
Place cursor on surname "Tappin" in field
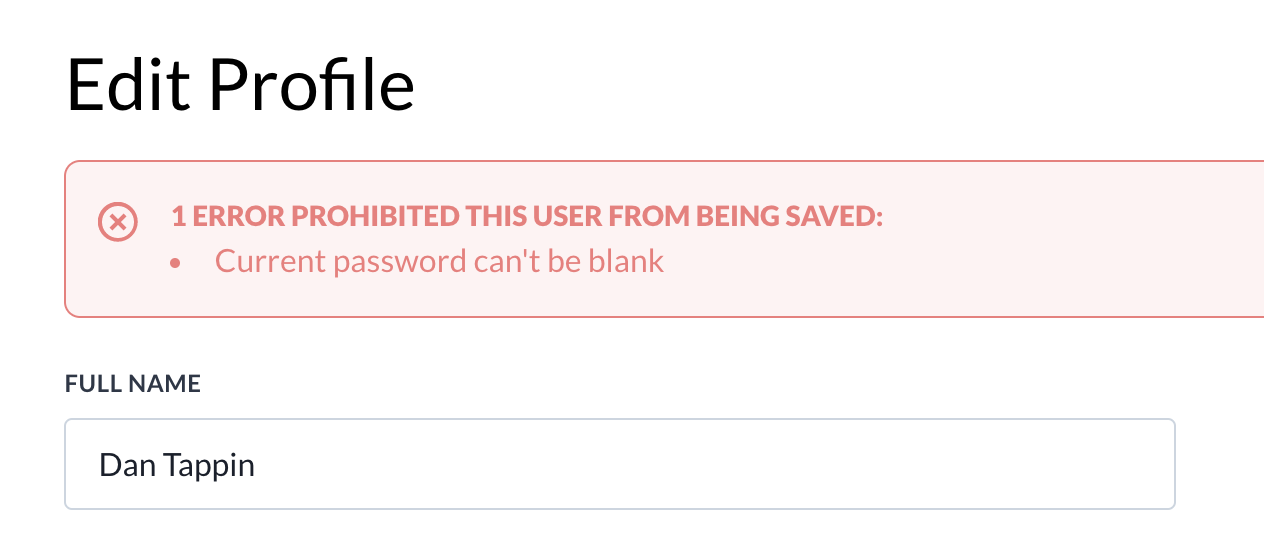pyautogui.click(x=212, y=466)
